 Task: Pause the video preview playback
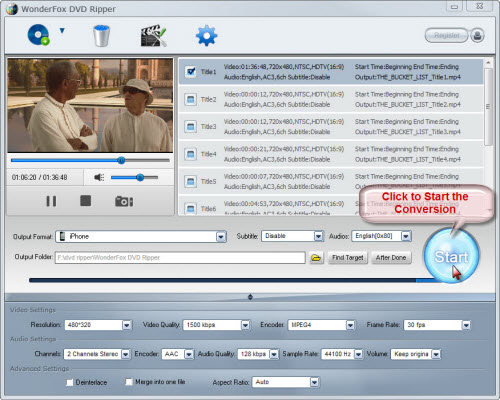51,201
